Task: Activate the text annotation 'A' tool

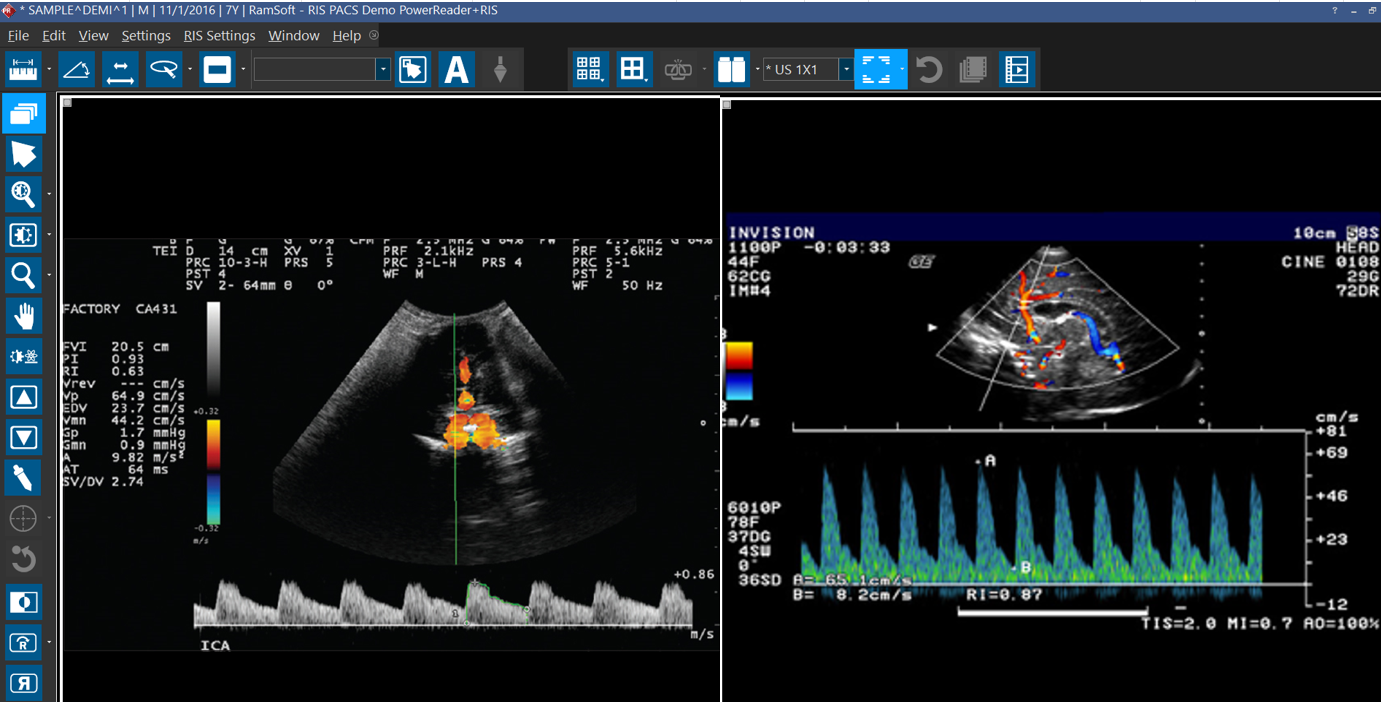Action: 456,69
